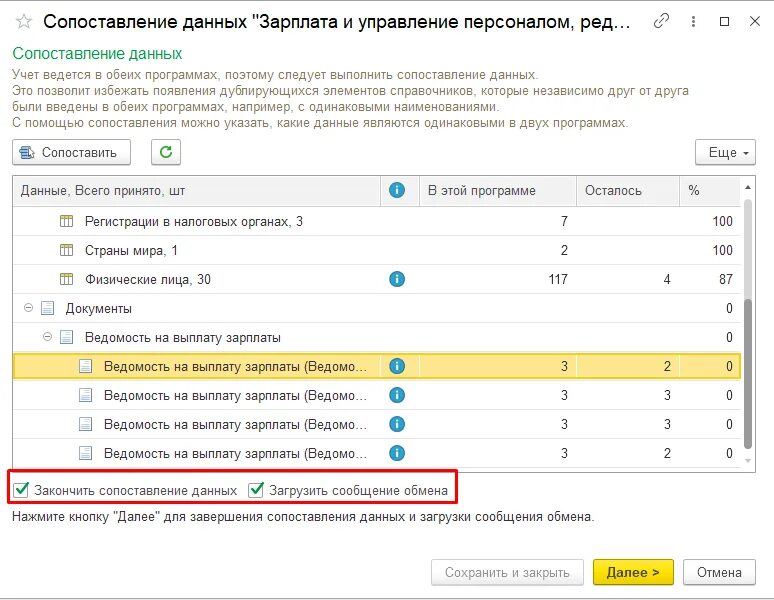Image resolution: width=774 pixels, height=600 pixels.
Task: Click table icon beside Регистрации в налоговых органах
Action: click(66, 221)
